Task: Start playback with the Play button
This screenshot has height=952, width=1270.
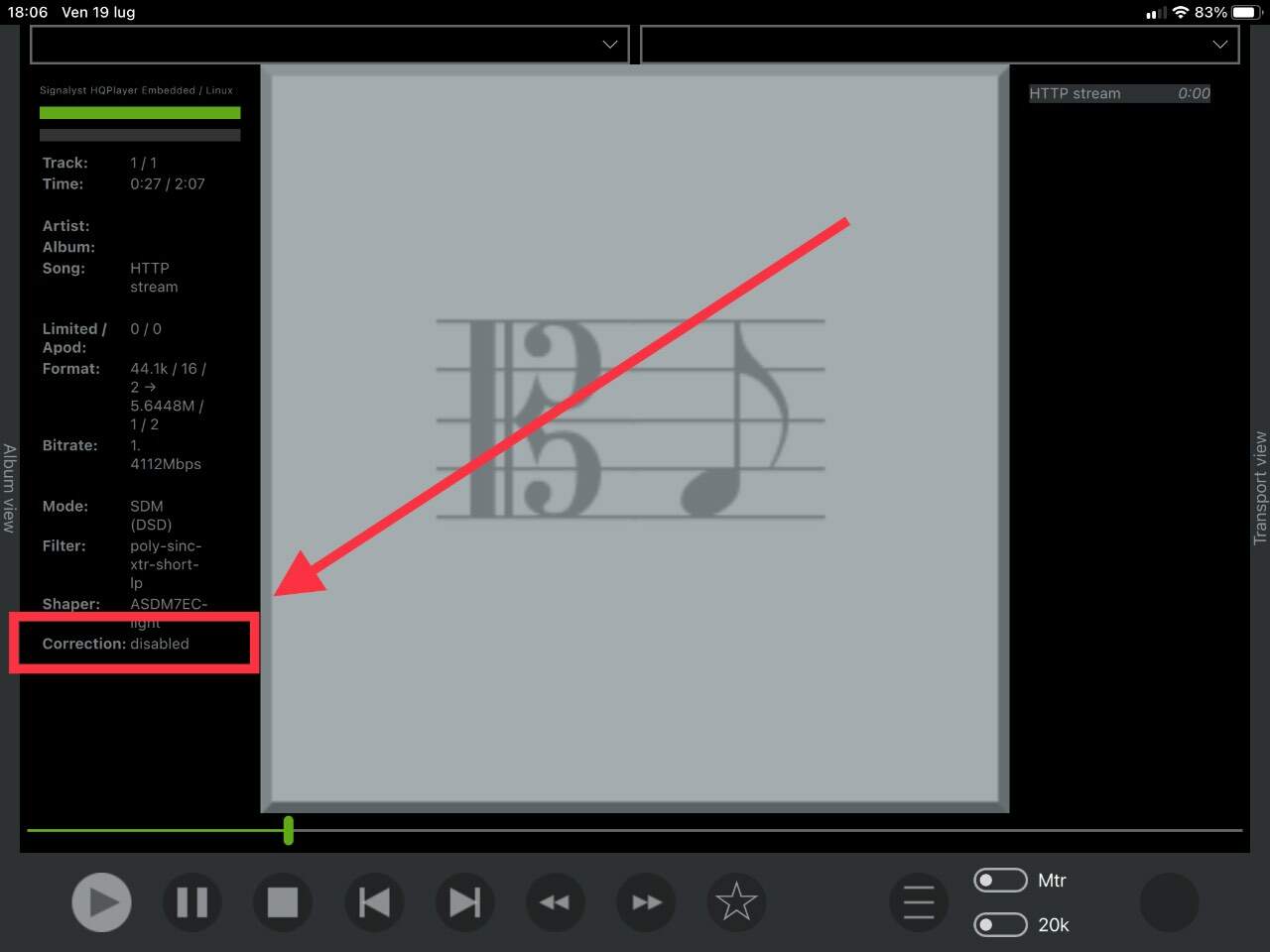Action: [x=101, y=902]
